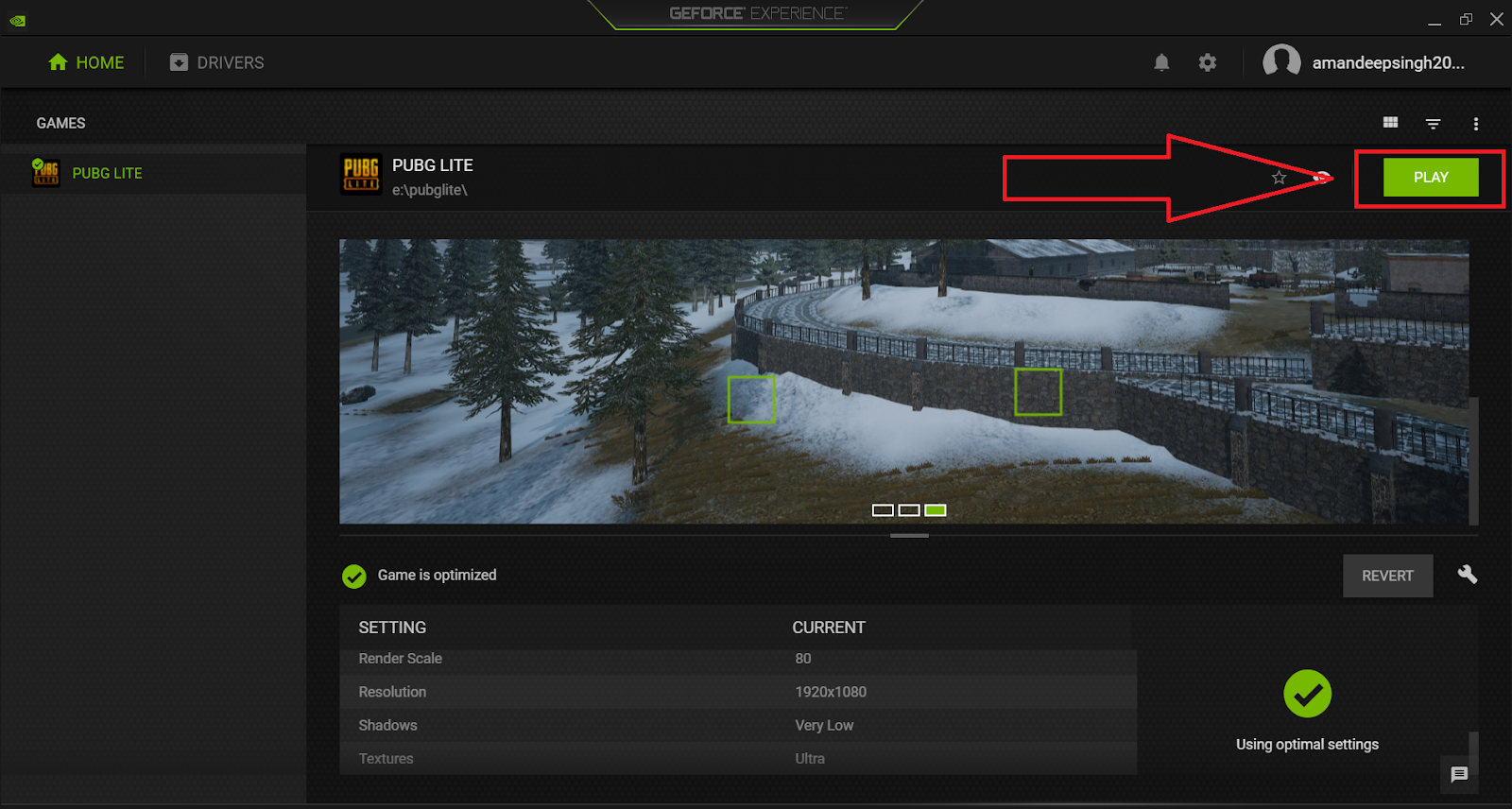Open the HOME tab
This screenshot has height=809, width=1512.
[x=86, y=62]
